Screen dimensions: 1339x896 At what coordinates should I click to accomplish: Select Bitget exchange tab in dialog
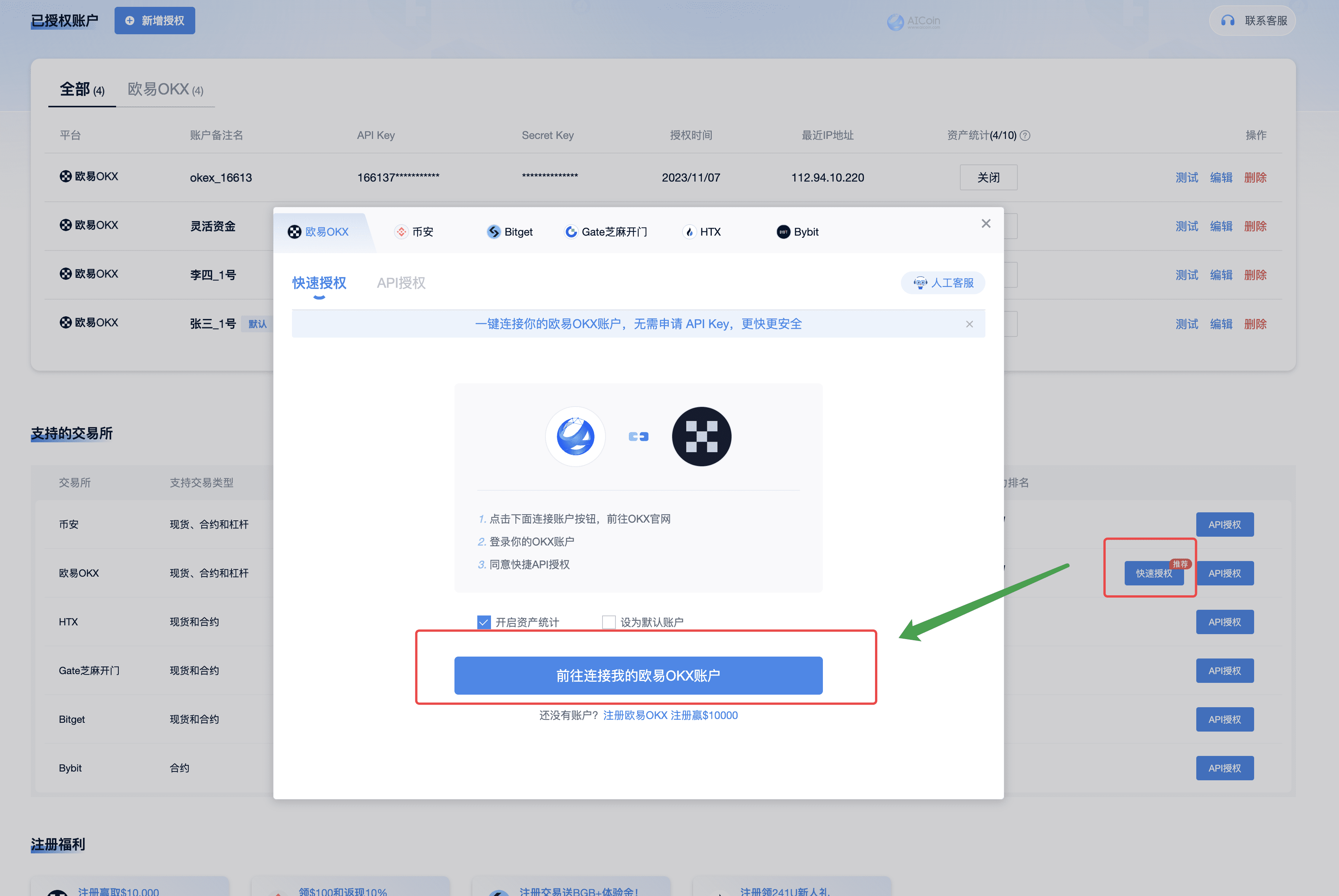click(x=510, y=232)
